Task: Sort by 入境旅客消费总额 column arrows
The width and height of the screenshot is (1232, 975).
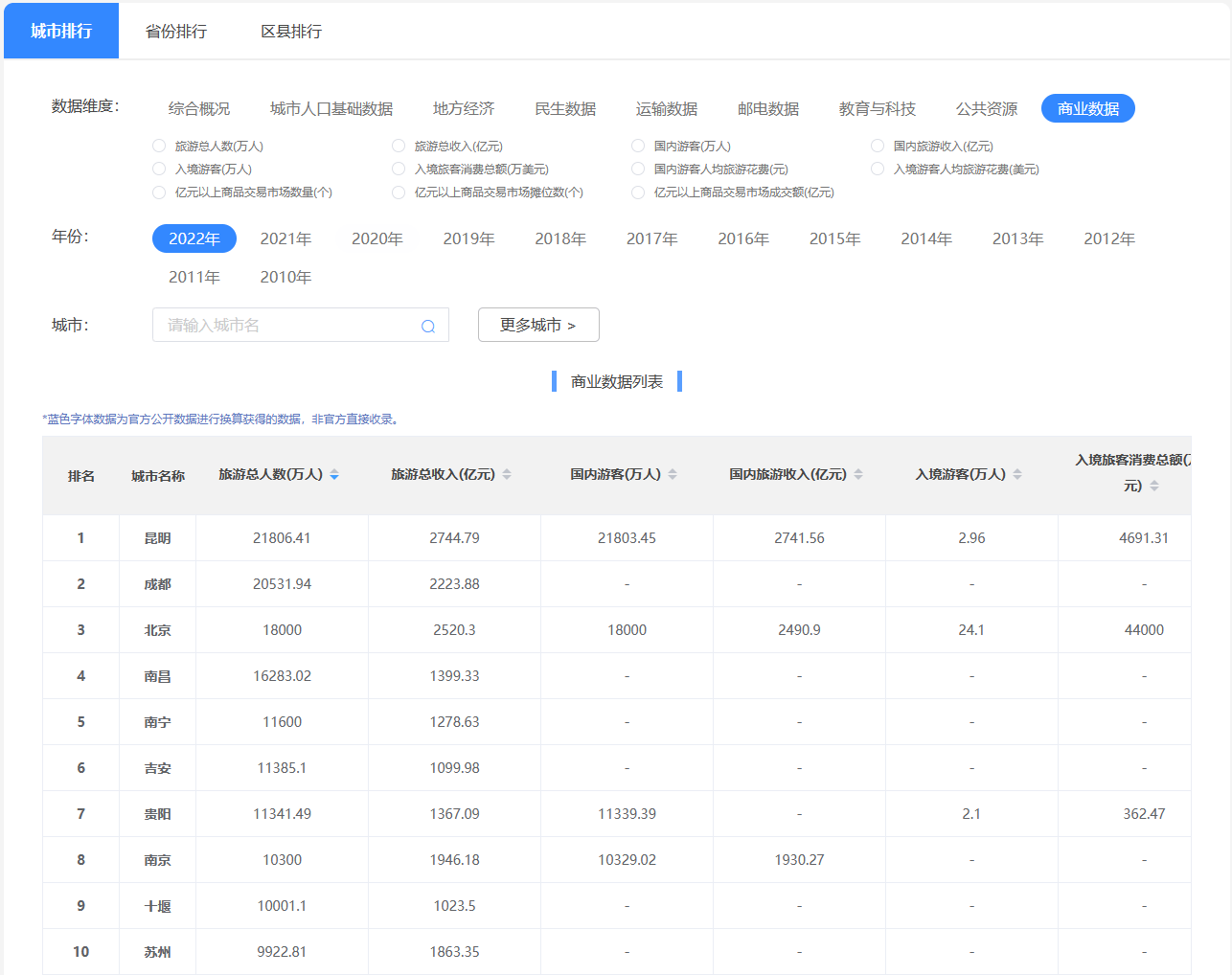Action: tap(1154, 487)
